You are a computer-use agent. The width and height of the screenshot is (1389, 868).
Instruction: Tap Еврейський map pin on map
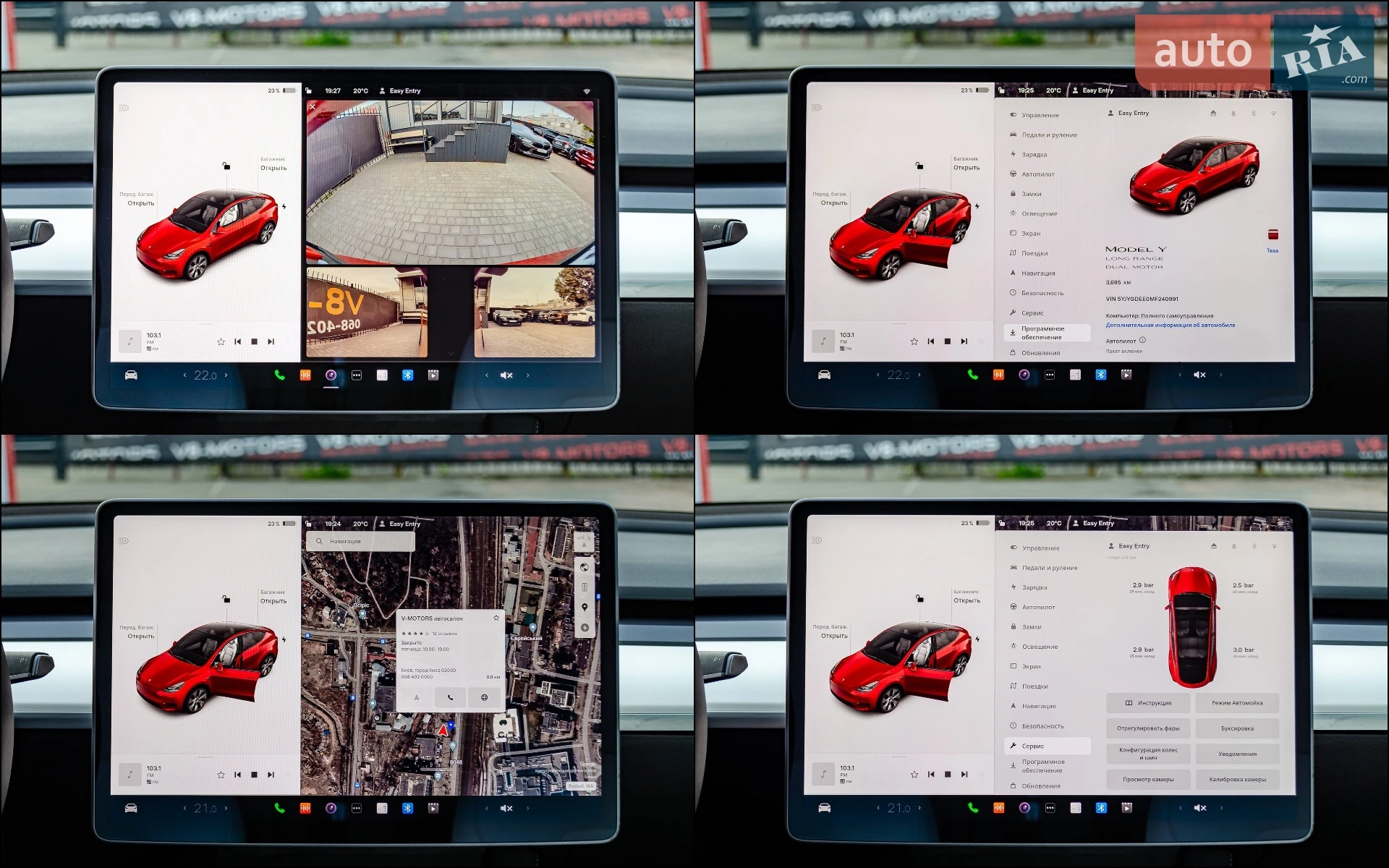click(x=532, y=628)
